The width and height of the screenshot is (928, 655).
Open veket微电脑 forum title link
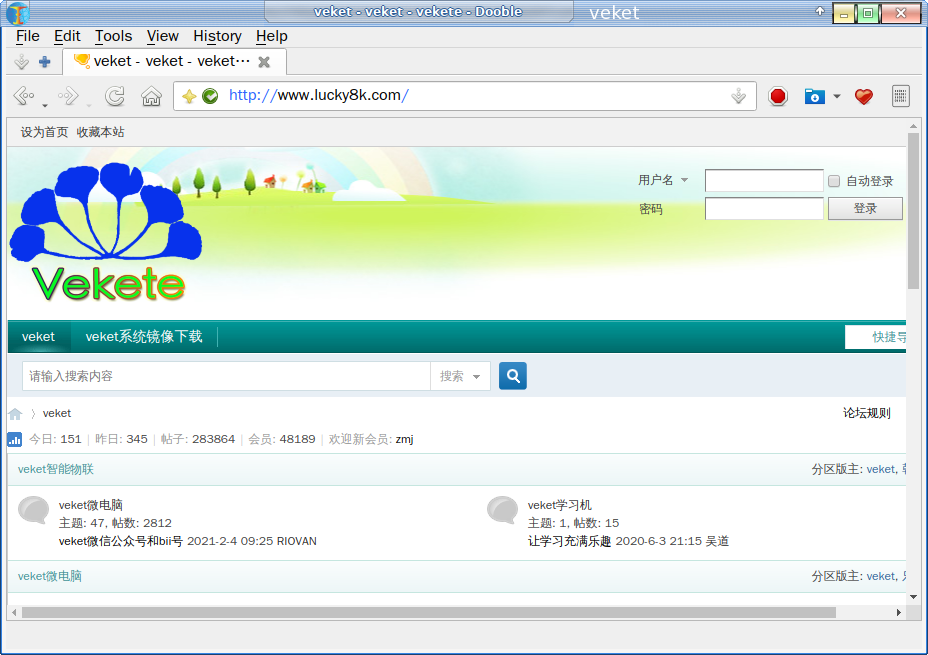(91, 505)
